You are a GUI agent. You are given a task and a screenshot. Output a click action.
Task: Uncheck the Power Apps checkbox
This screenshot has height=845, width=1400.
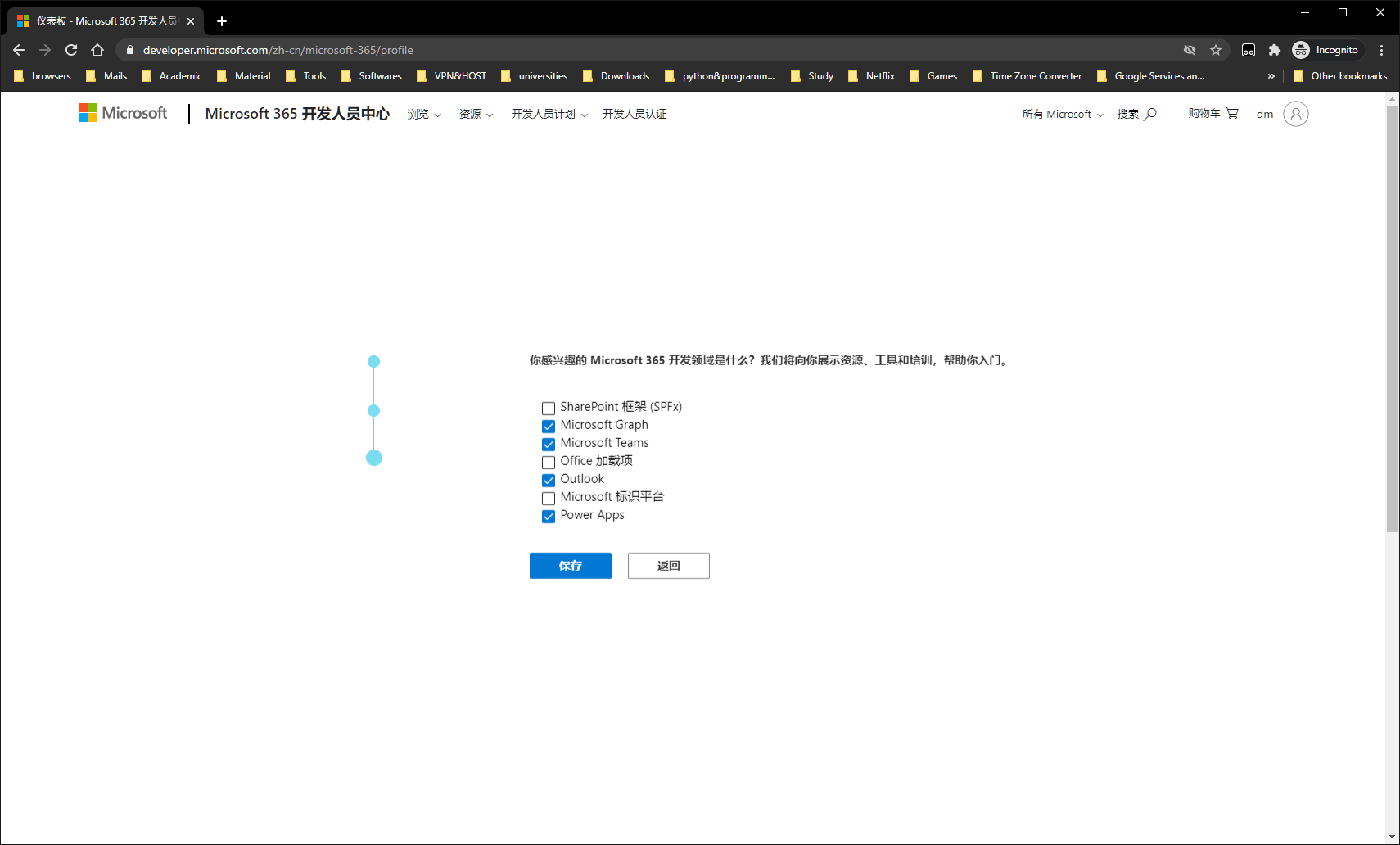pos(549,516)
